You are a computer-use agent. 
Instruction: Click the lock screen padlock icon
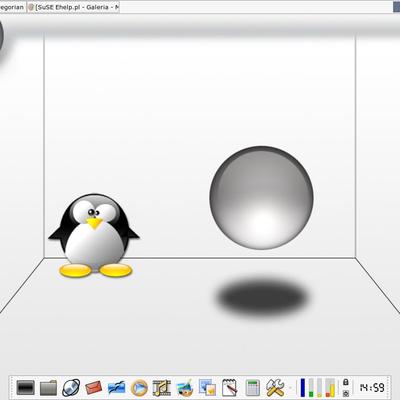tap(346, 382)
